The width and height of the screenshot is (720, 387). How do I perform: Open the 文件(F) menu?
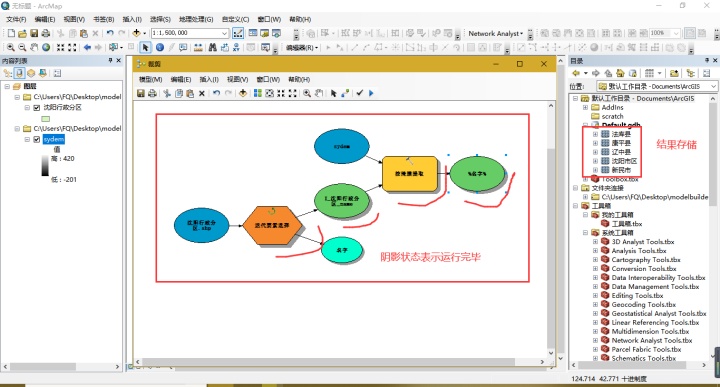16,19
